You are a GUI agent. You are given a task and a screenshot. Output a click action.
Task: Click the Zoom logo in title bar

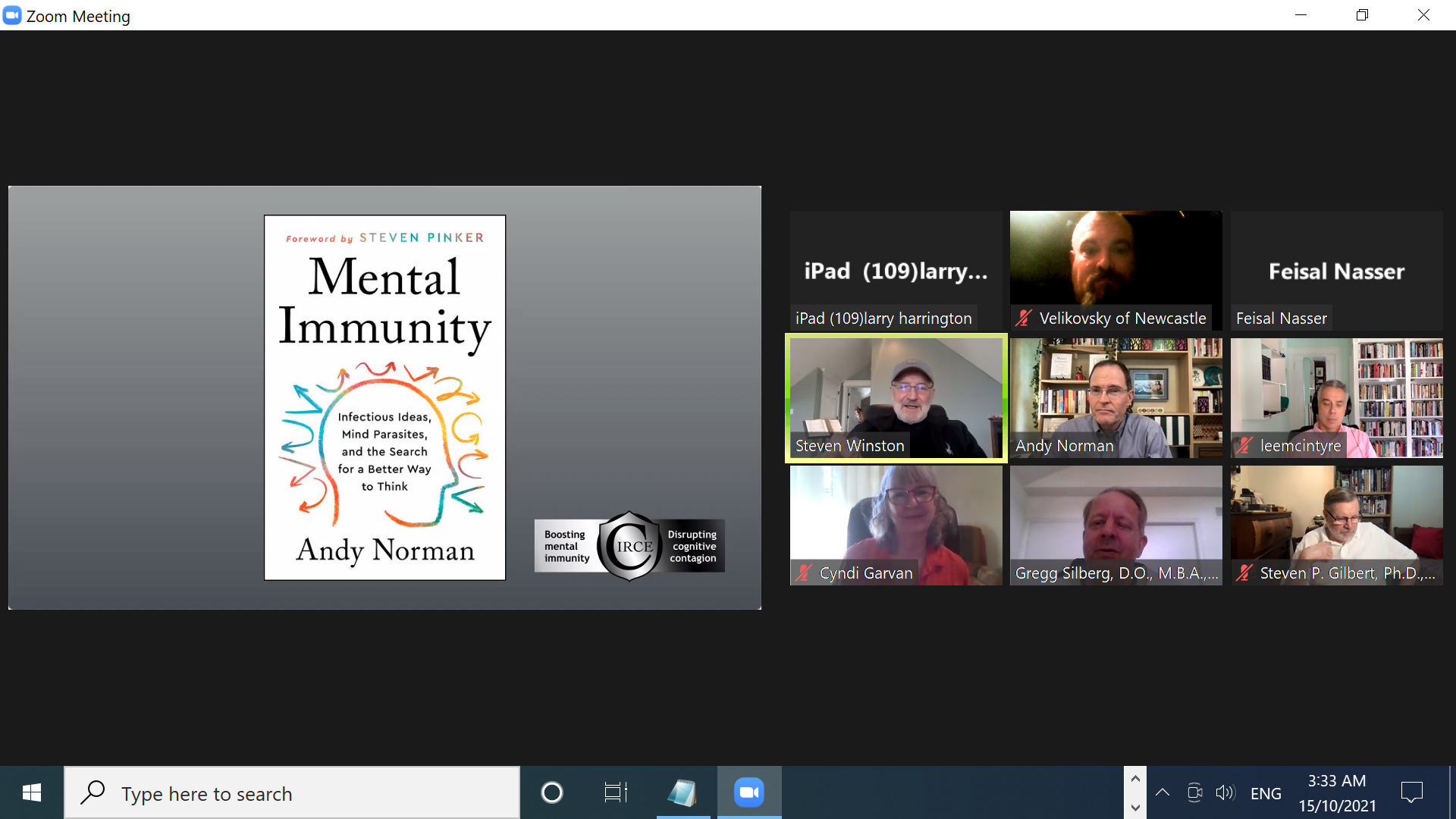[x=12, y=16]
